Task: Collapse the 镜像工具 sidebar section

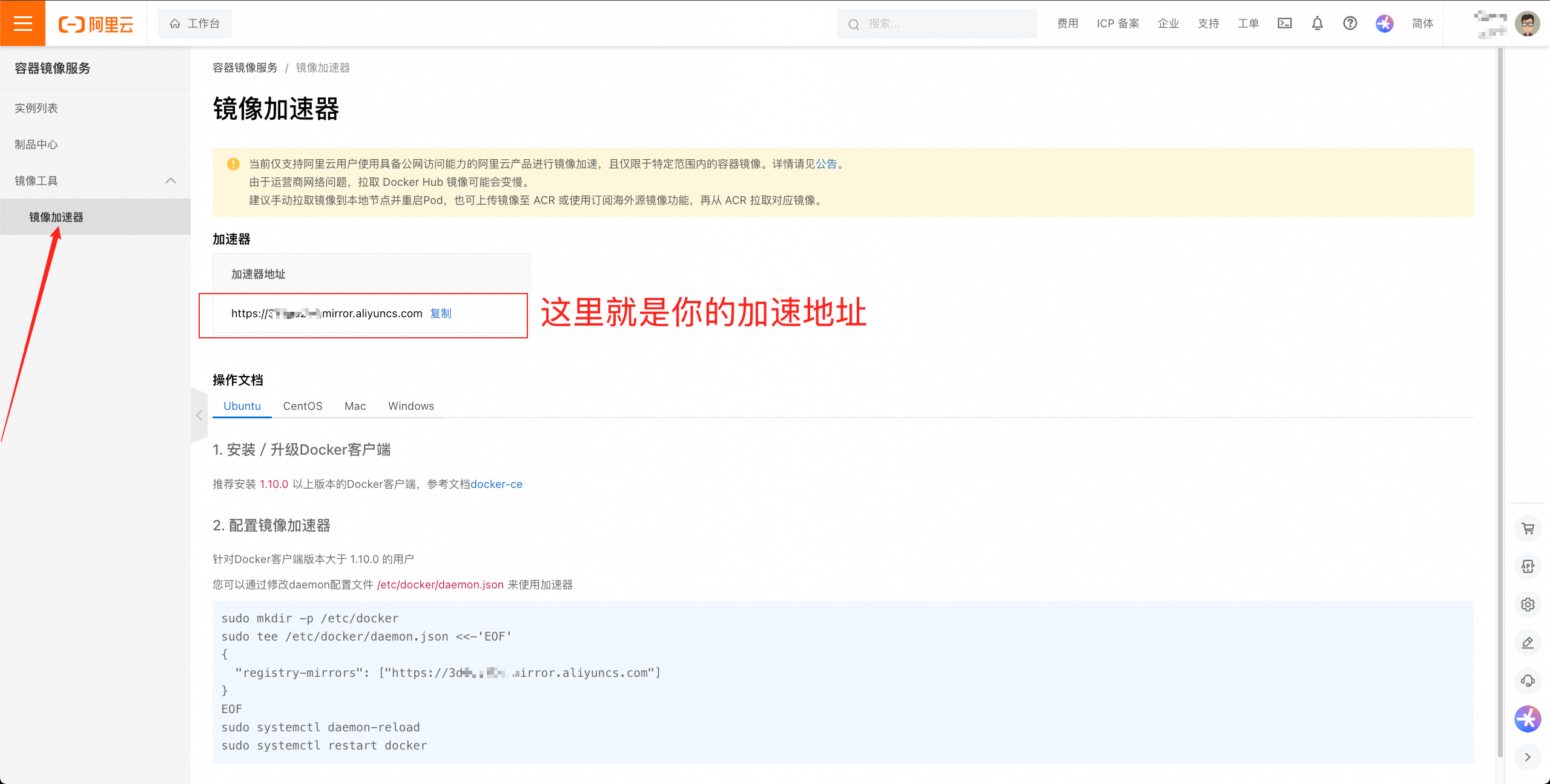Action: [x=170, y=180]
